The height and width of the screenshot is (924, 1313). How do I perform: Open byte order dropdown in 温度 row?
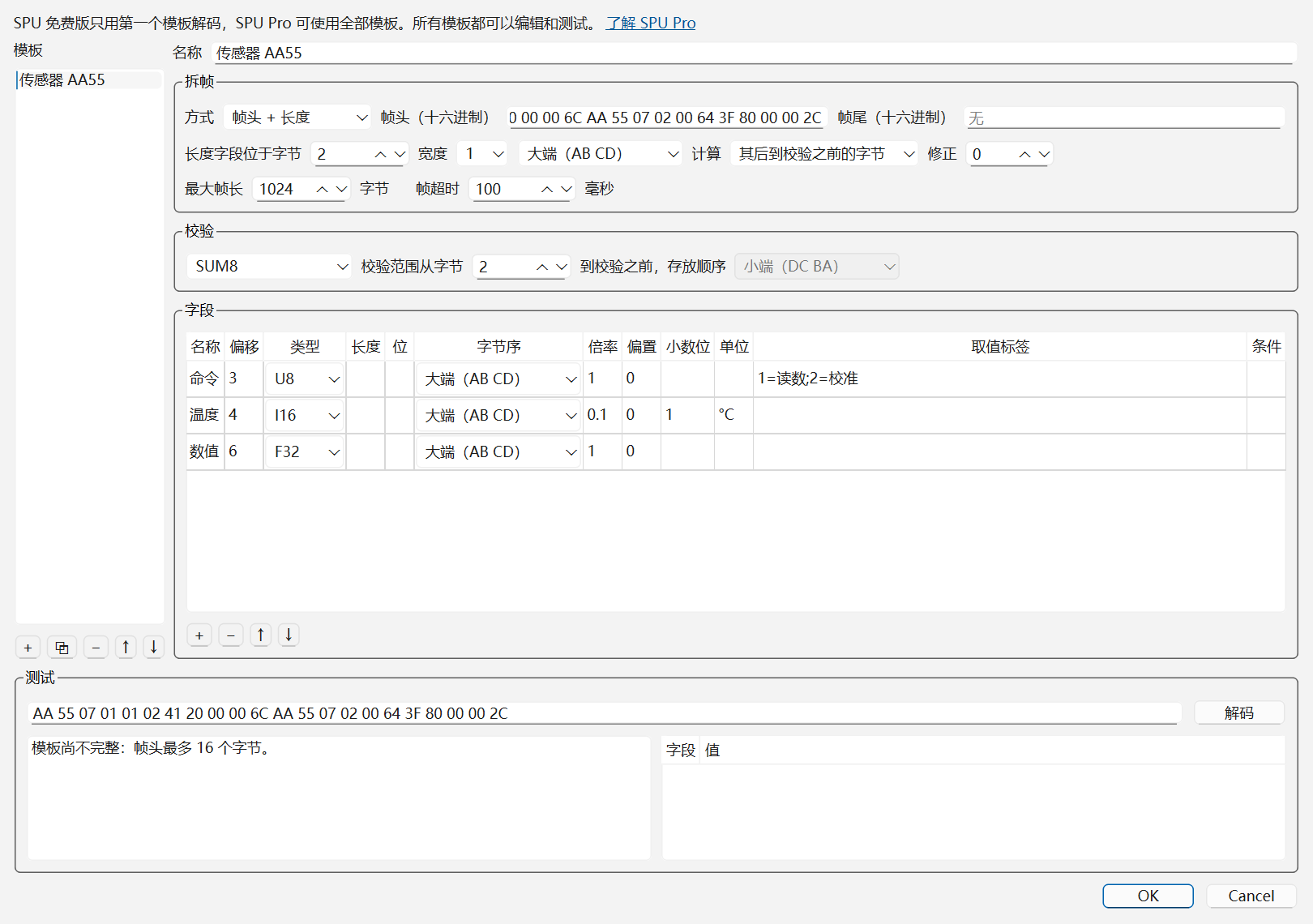498,415
